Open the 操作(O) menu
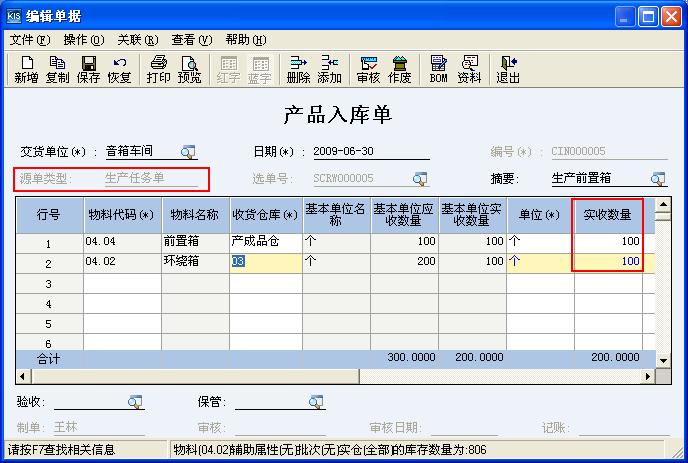This screenshot has height=463, width=688. tap(84, 40)
